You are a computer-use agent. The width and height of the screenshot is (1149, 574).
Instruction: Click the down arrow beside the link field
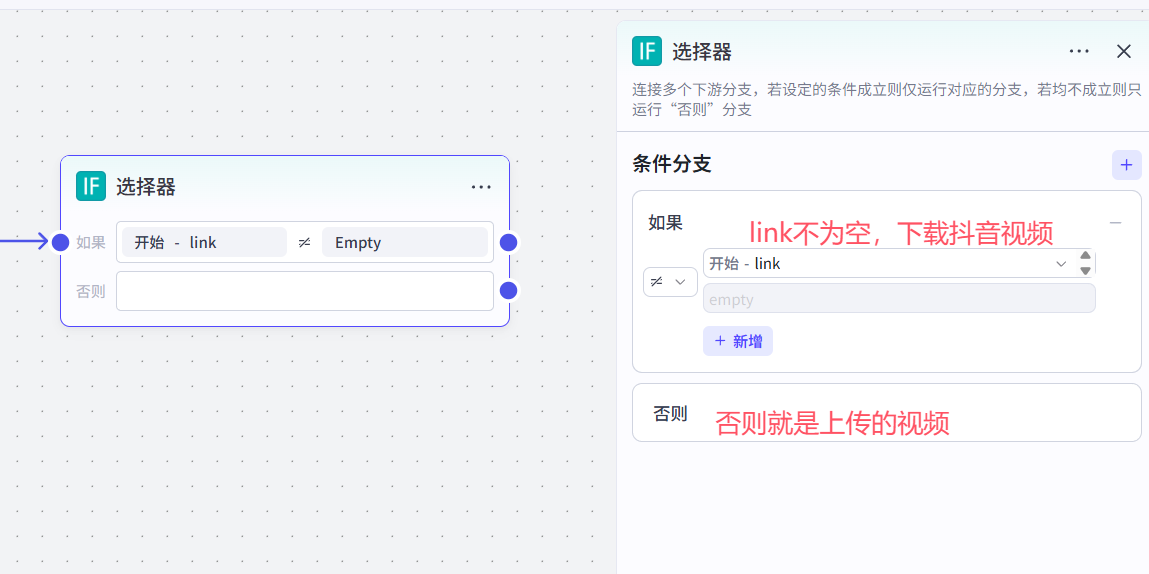click(1086, 271)
